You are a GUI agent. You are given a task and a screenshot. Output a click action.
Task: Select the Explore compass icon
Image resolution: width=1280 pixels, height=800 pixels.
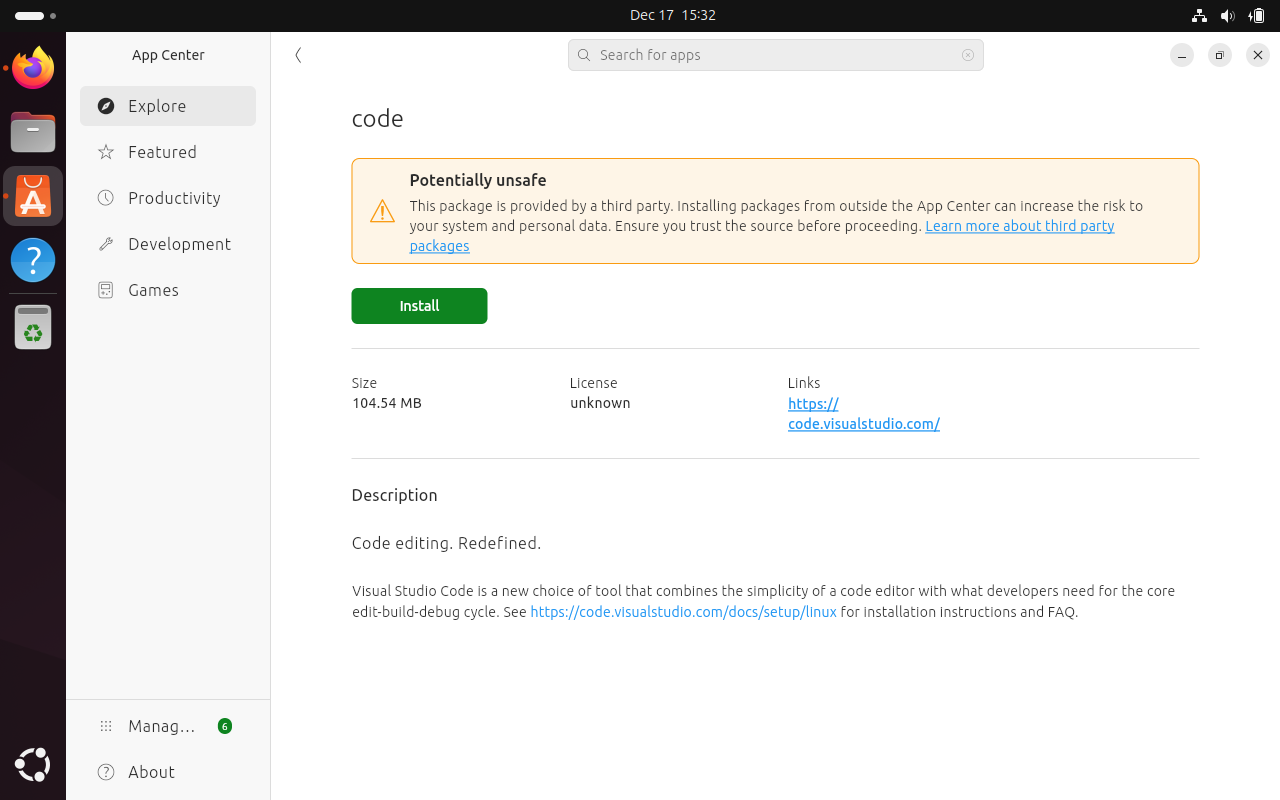point(105,105)
